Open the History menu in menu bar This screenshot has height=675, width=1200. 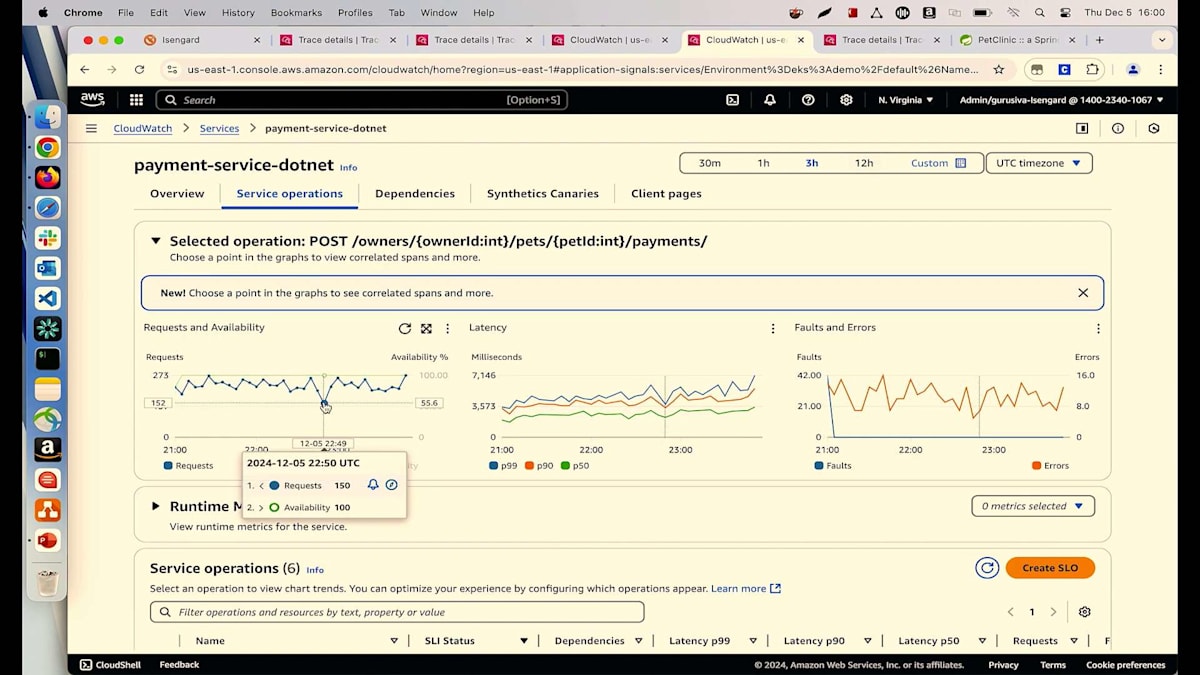pos(238,13)
